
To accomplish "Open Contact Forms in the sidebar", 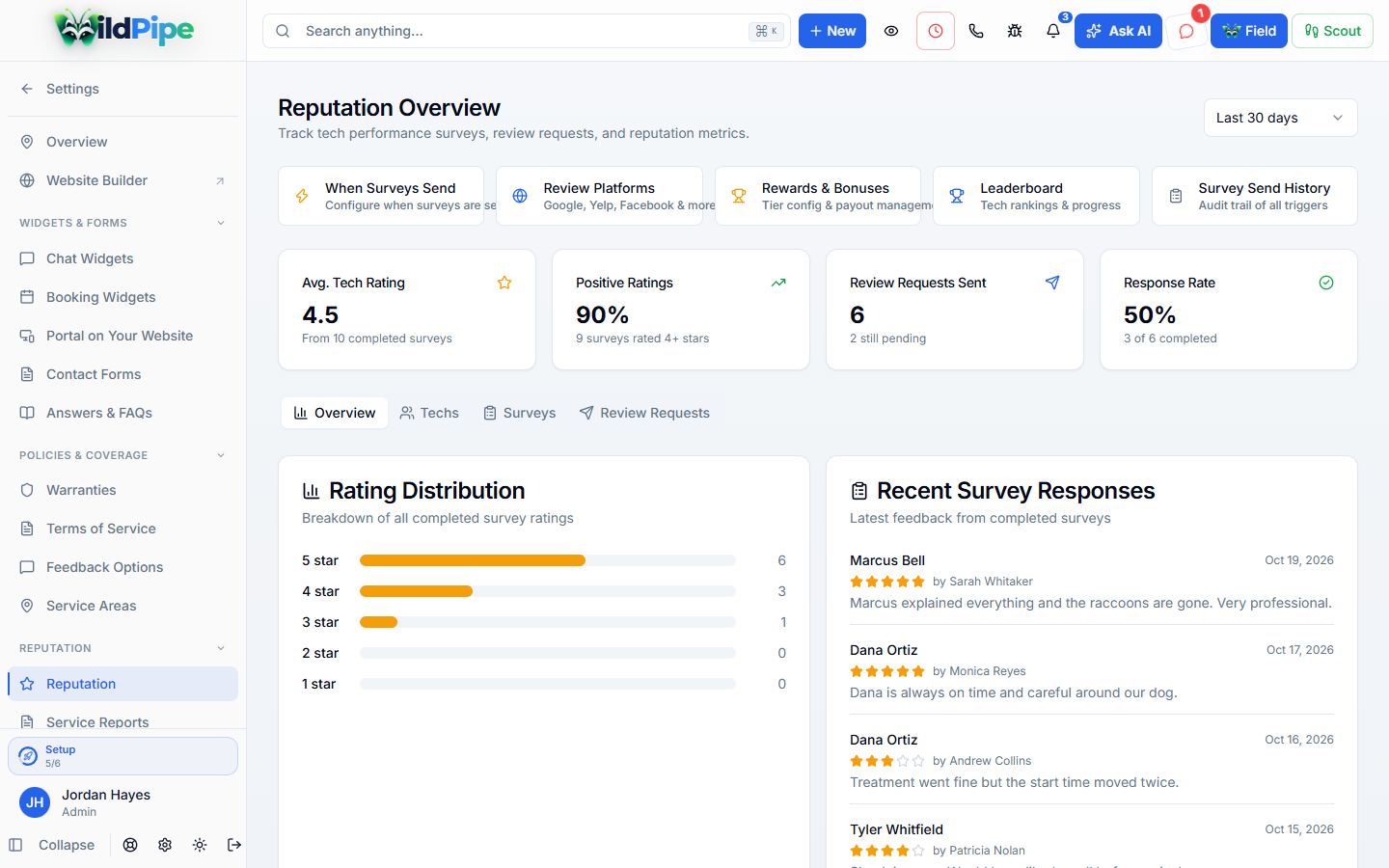I will coord(123,374).
